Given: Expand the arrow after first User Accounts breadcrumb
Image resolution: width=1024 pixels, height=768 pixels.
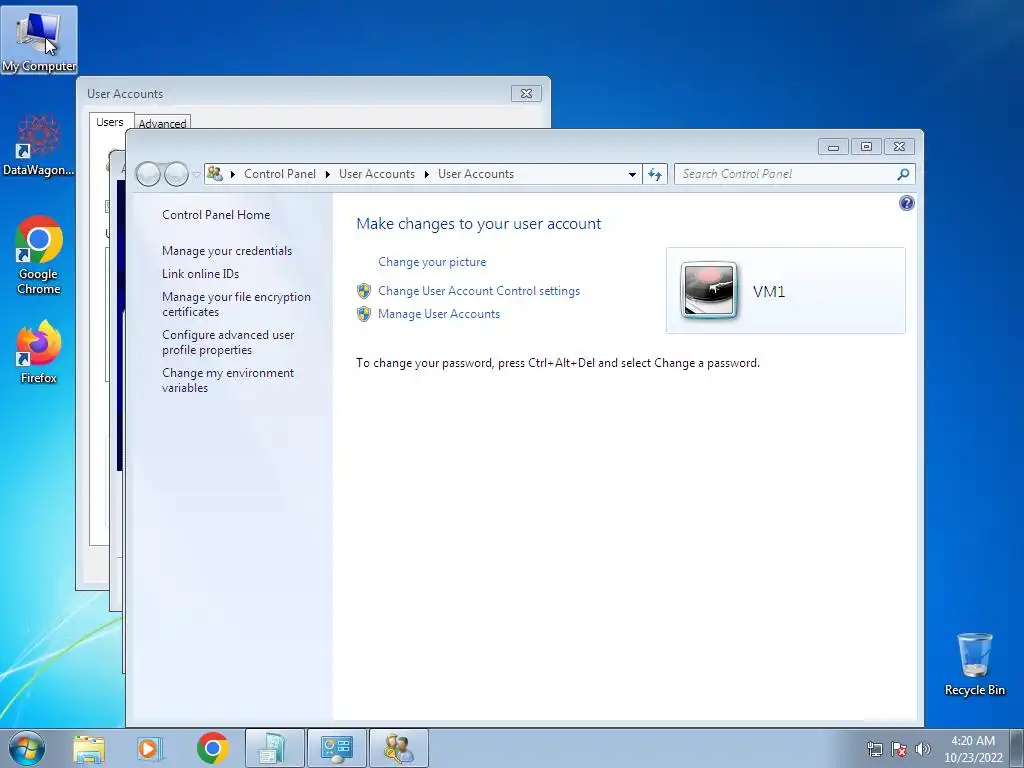Looking at the screenshot, I should click(x=426, y=174).
